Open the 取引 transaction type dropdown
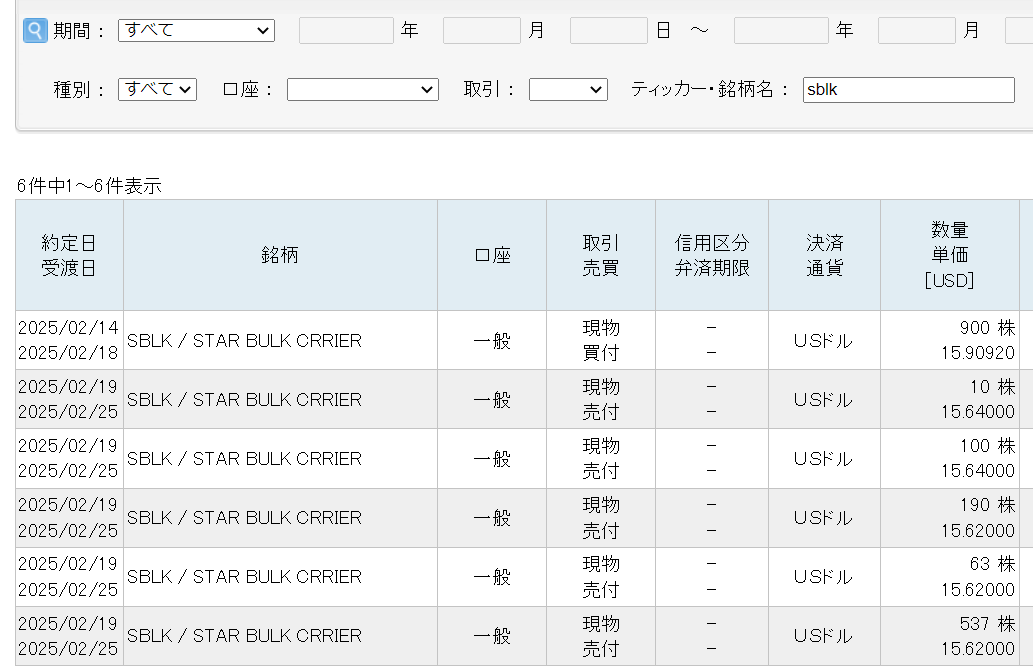1033x672 pixels. (567, 90)
